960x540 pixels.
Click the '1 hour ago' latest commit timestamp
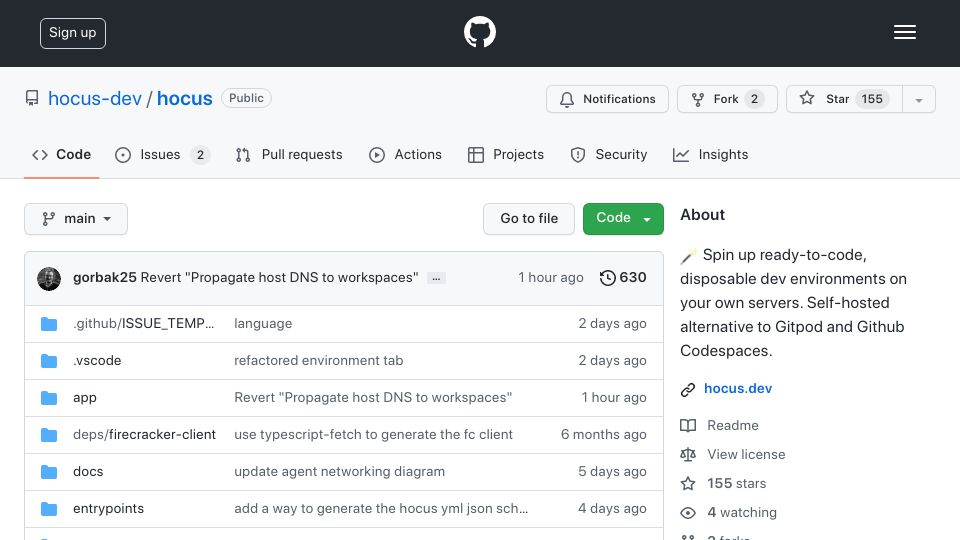pyautogui.click(x=550, y=278)
